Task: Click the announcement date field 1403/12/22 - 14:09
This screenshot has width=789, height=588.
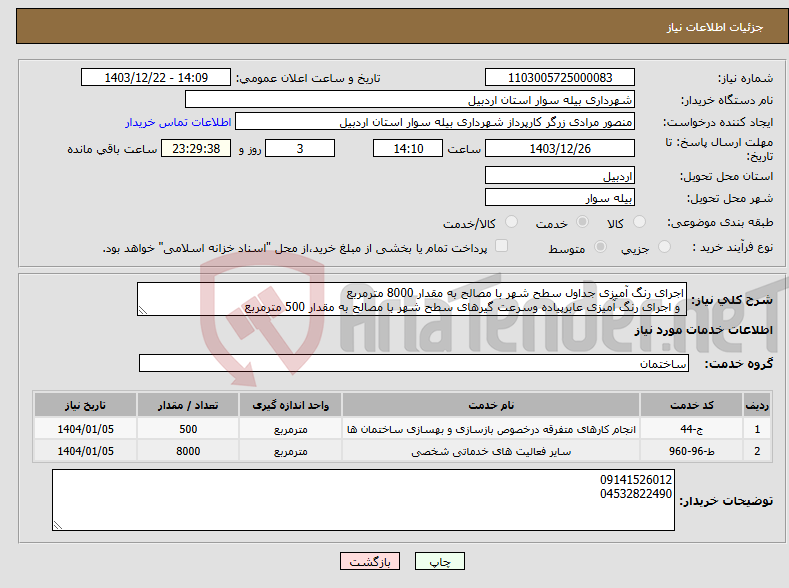Action: tap(155, 77)
